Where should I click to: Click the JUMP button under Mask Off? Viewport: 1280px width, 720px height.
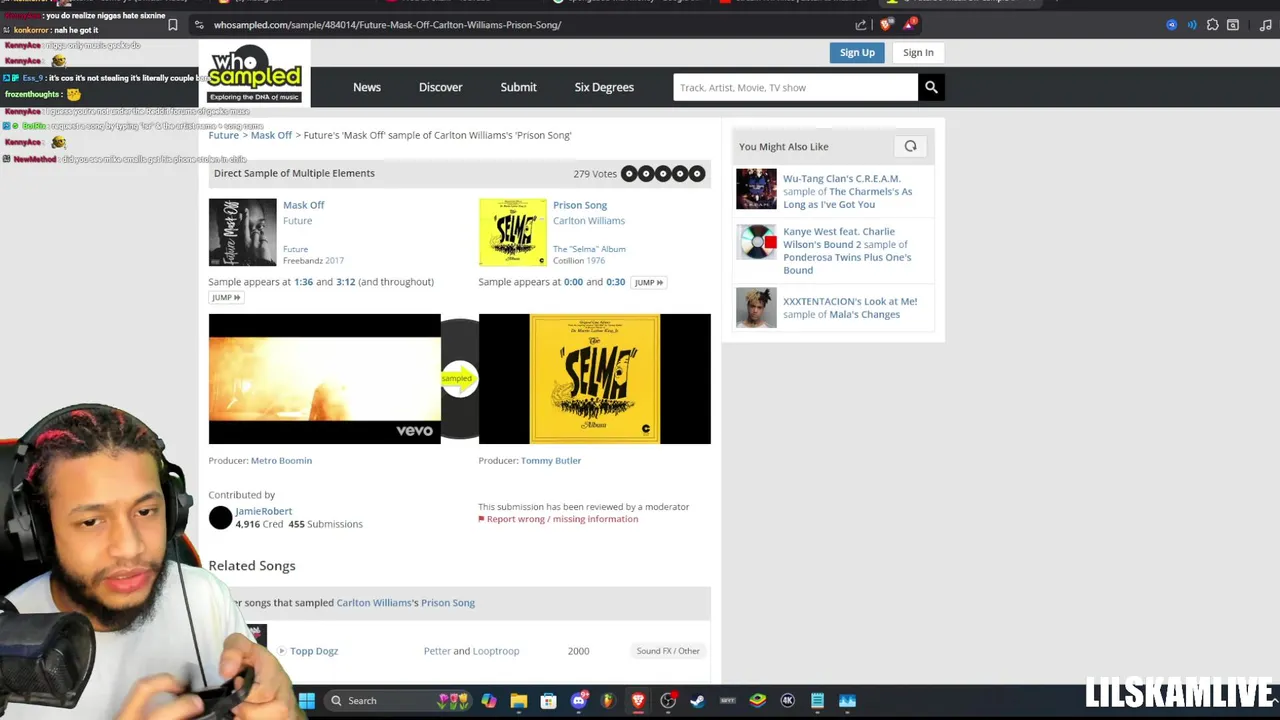(x=225, y=297)
